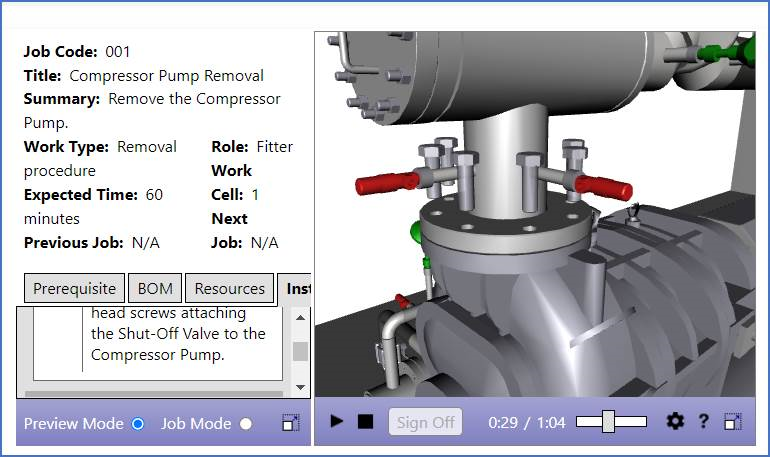The image size is (770, 457).
Task: Click the Role value 'Fitter'
Action: (275, 147)
